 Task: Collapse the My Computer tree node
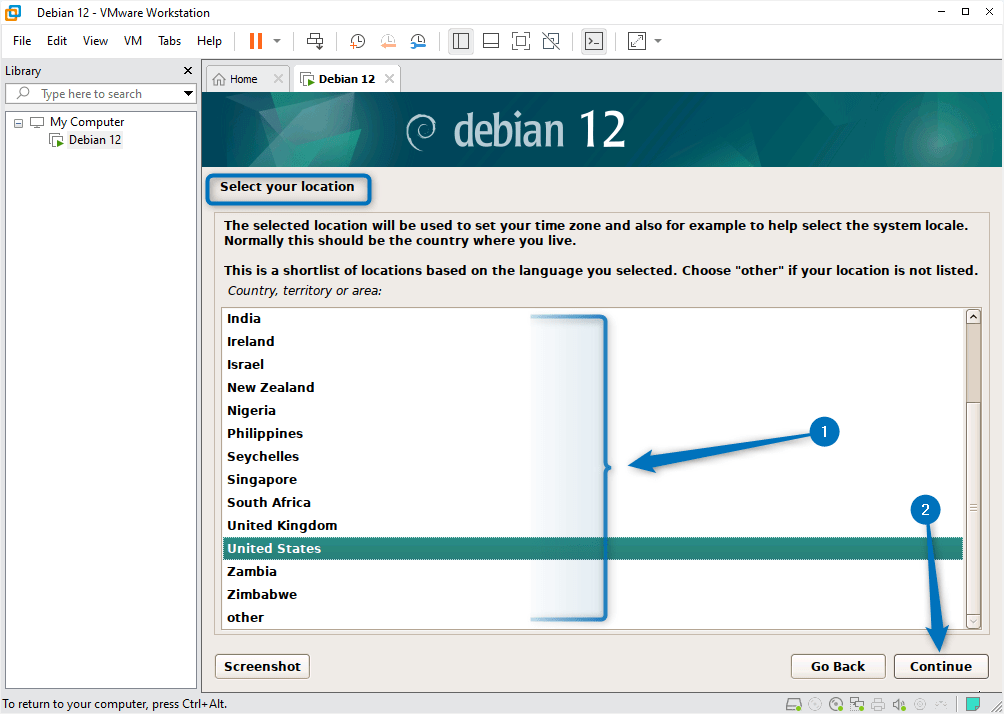pyautogui.click(x=17, y=121)
